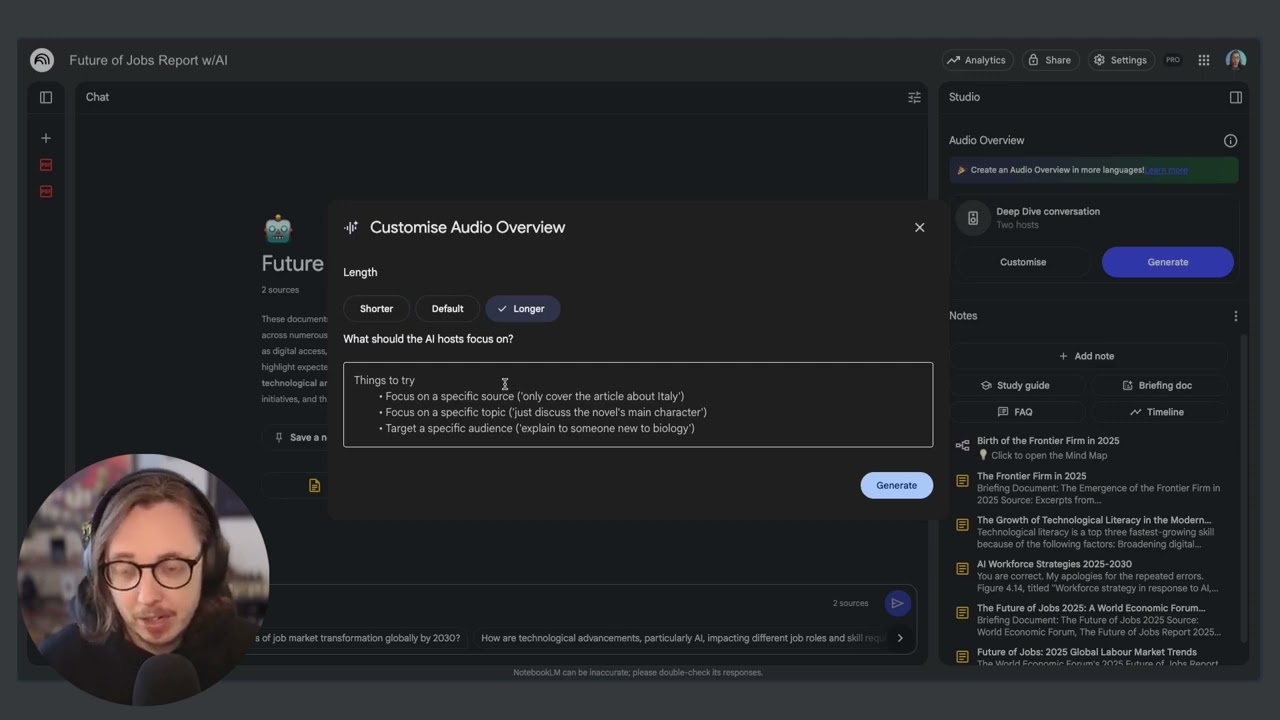Viewport: 1280px width, 720px height.
Task: Click Customise in the Studio panel
Action: tap(1023, 262)
